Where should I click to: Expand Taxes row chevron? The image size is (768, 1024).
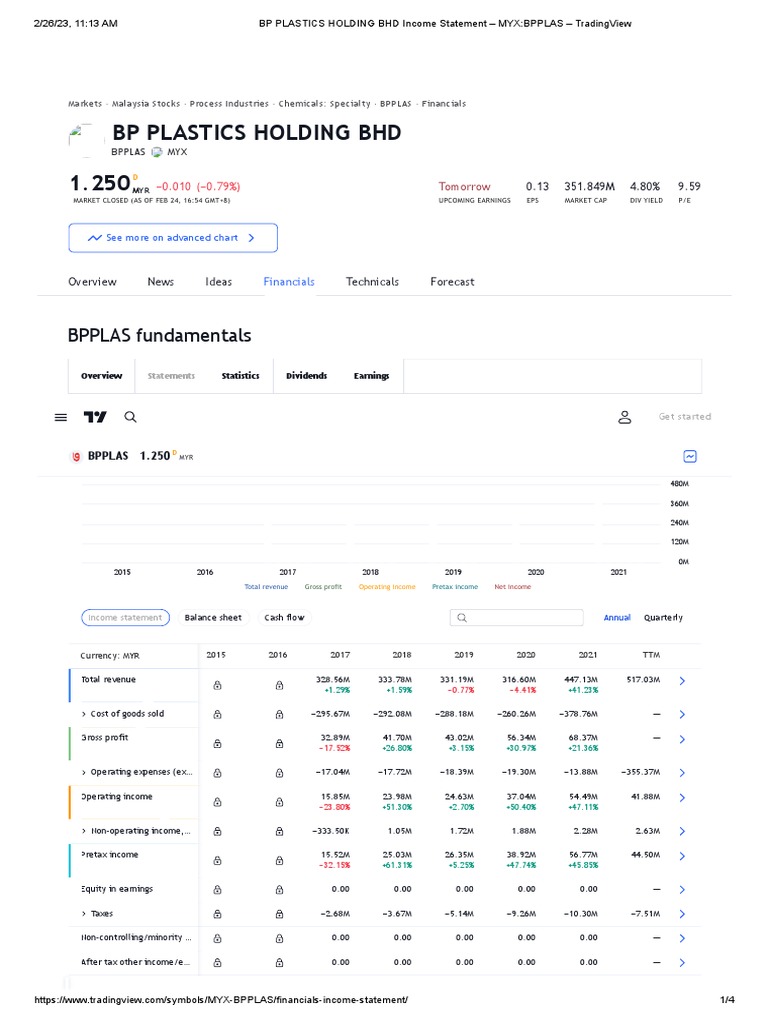pyautogui.click(x=84, y=914)
